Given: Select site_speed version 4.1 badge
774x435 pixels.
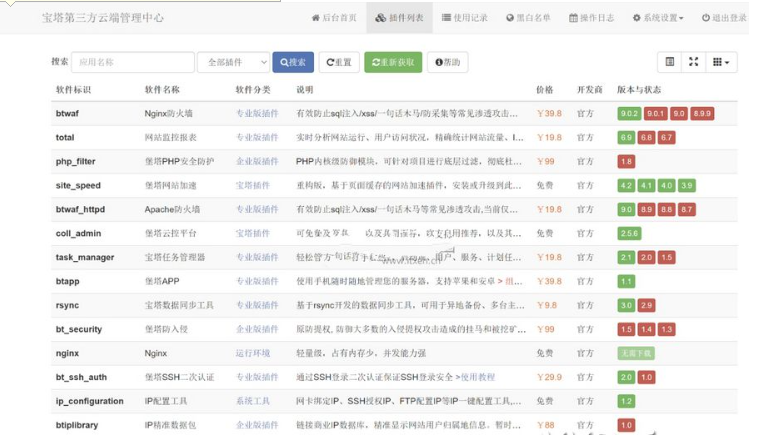Looking at the screenshot, I should tap(647, 186).
